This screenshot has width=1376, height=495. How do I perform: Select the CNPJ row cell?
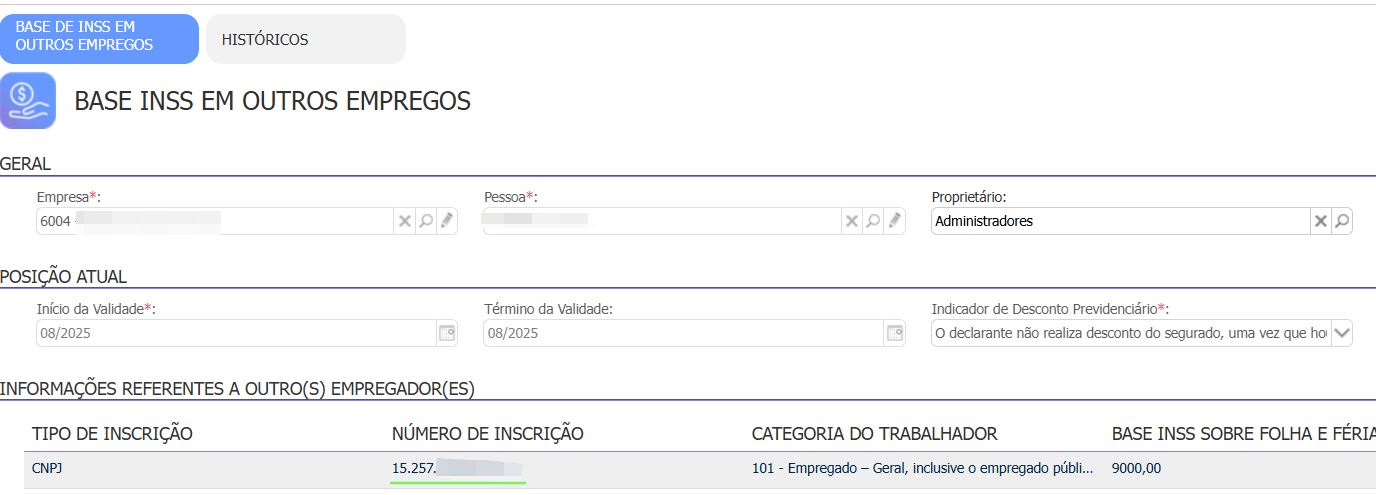(x=48, y=468)
